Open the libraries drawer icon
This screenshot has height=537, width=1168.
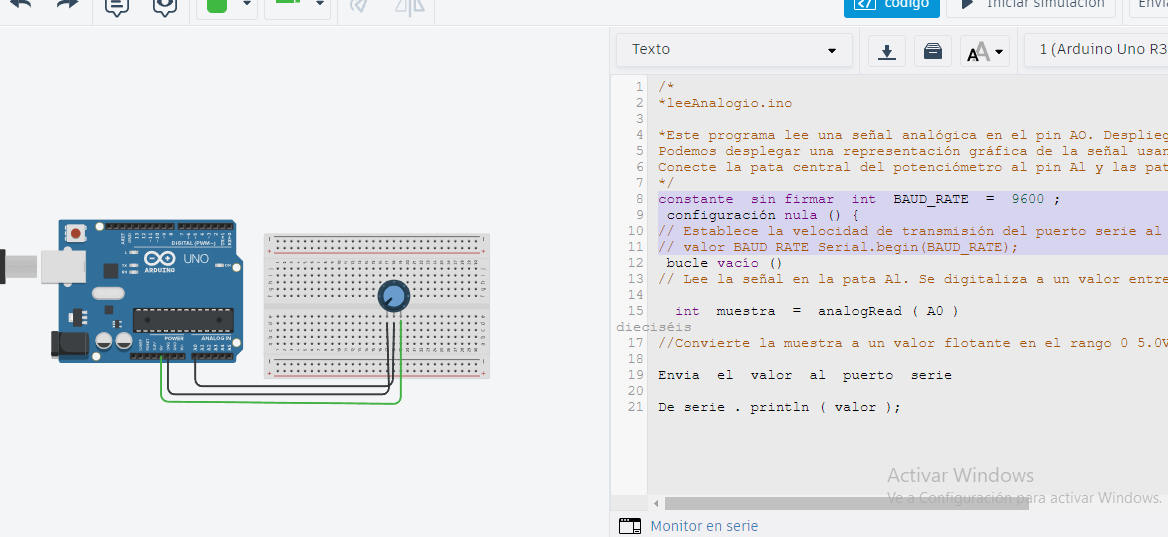(932, 51)
